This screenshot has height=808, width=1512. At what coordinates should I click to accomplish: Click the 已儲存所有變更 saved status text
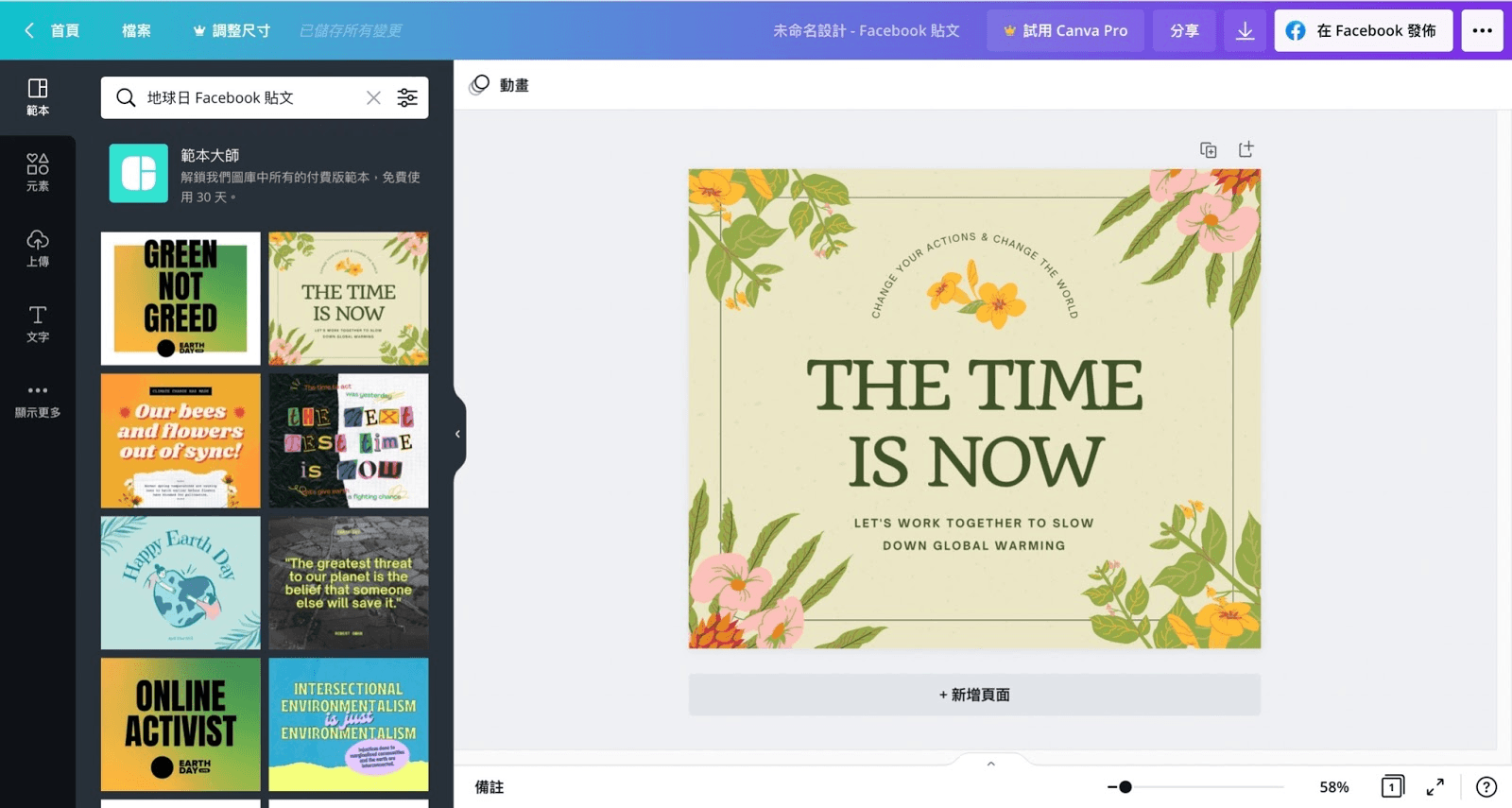pyautogui.click(x=351, y=30)
